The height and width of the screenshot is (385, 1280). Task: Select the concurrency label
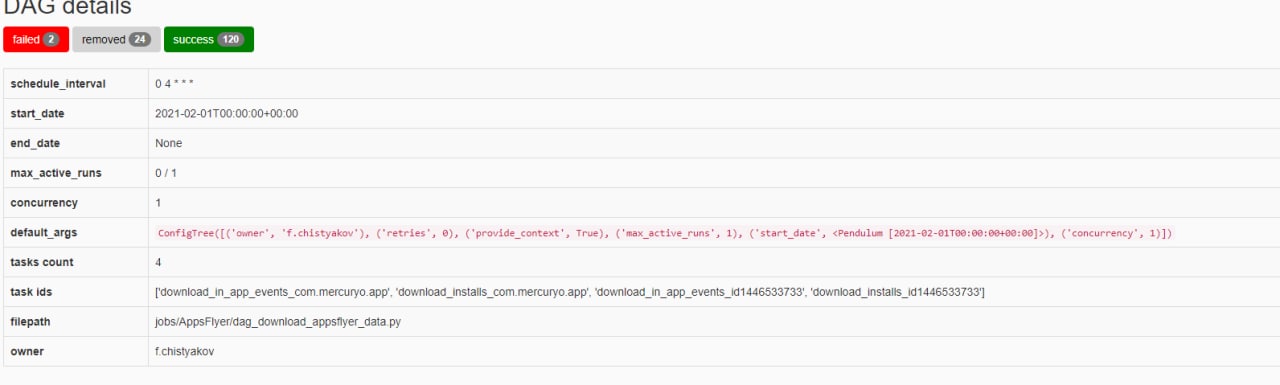(x=44, y=203)
